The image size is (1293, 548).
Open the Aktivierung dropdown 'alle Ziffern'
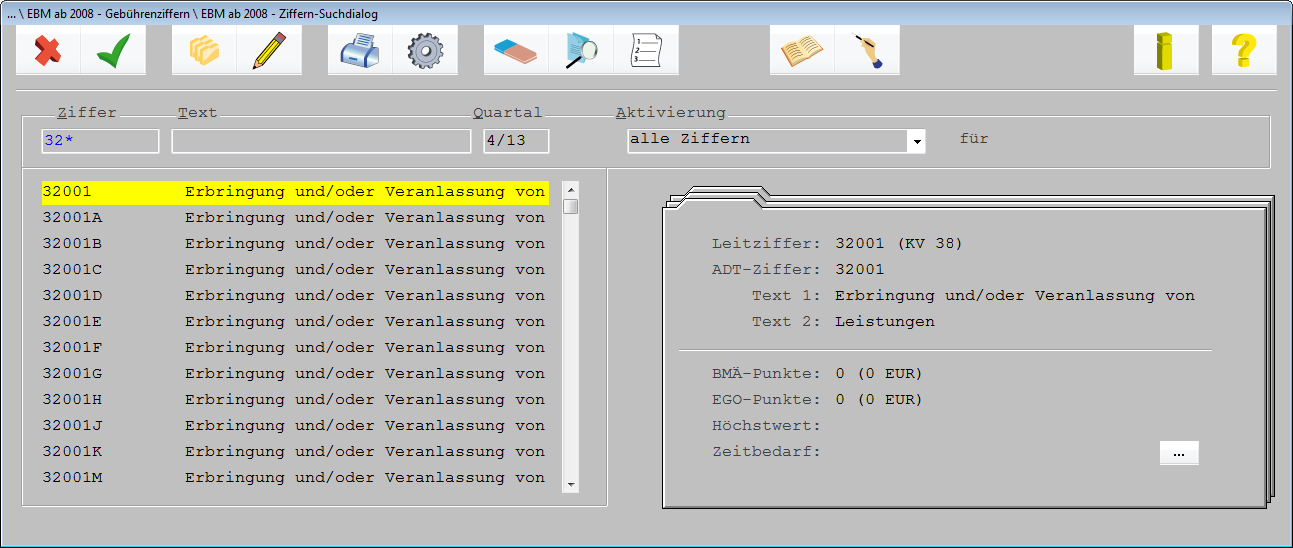click(x=776, y=141)
